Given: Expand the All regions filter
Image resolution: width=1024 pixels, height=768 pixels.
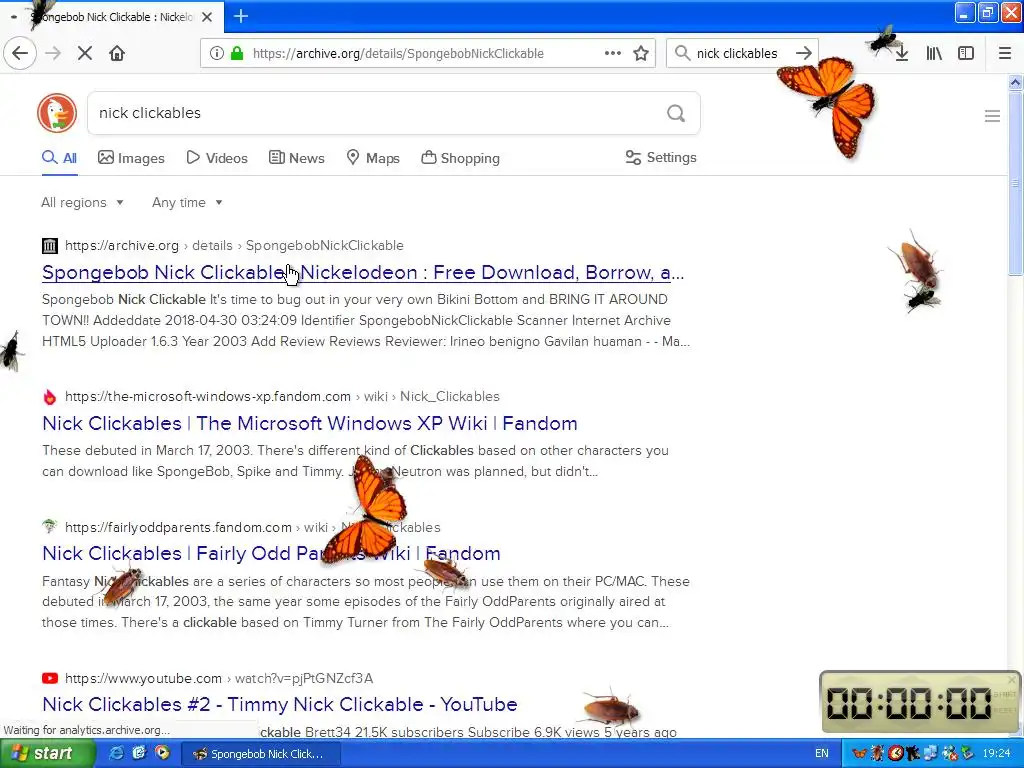Looking at the screenshot, I should [82, 202].
